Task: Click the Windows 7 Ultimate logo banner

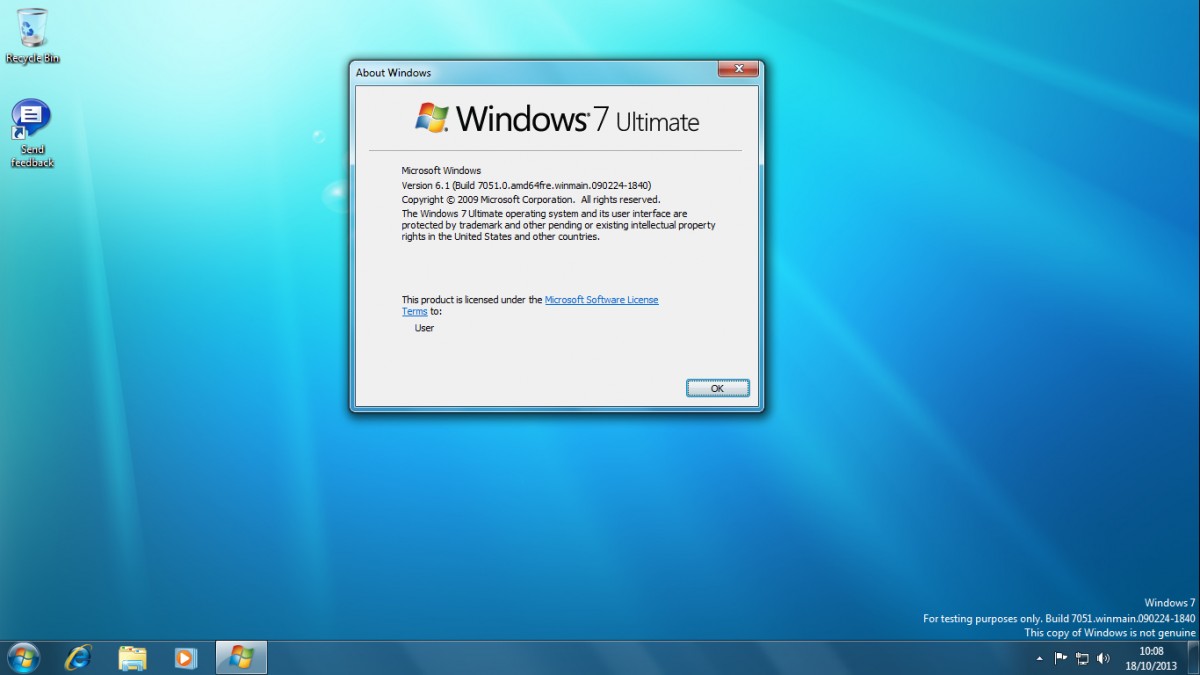Action: 557,118
